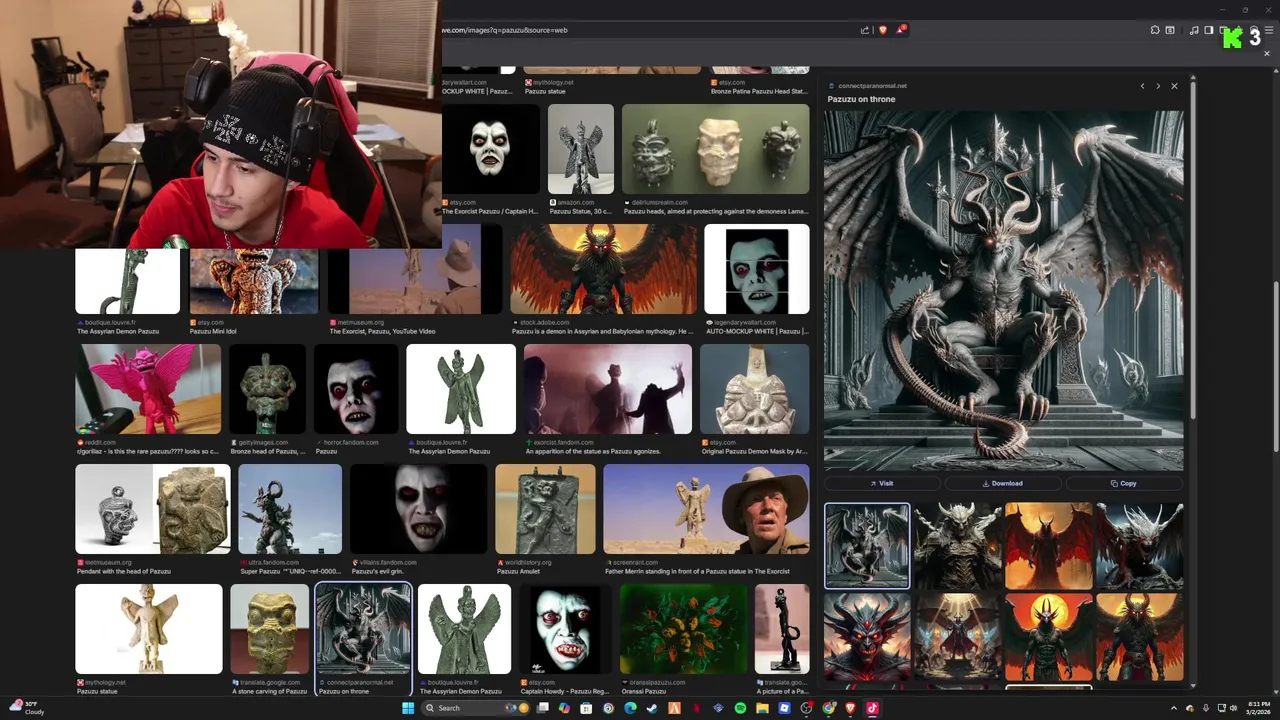Click the Visit button under the preview
Screen dimensions: 1280x720
click(x=882, y=483)
